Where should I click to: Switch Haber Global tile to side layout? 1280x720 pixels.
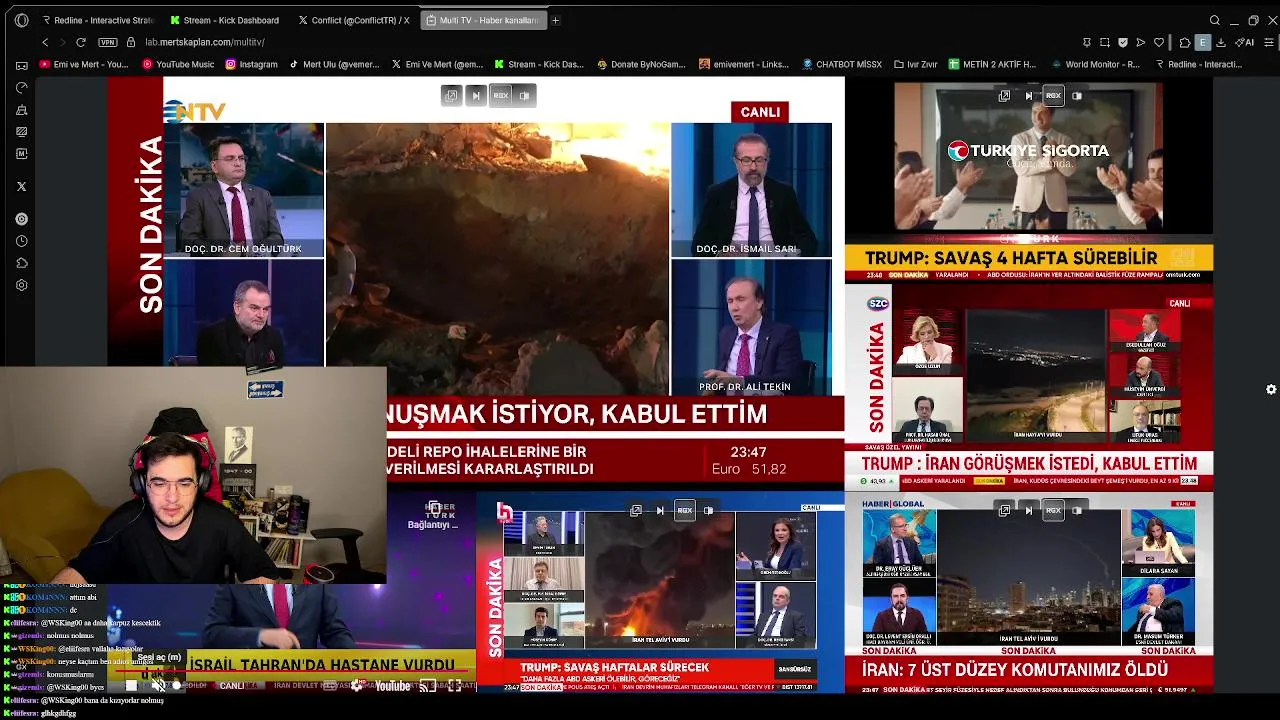coord(1077,510)
